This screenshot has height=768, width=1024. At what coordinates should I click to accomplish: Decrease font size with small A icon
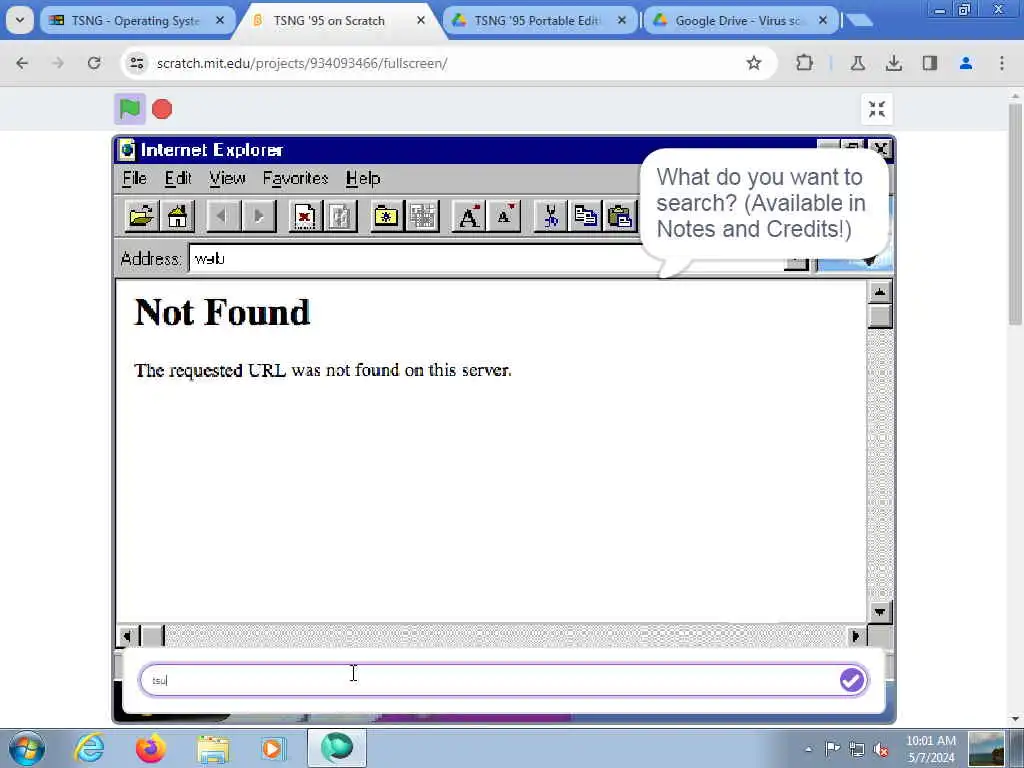(504, 216)
